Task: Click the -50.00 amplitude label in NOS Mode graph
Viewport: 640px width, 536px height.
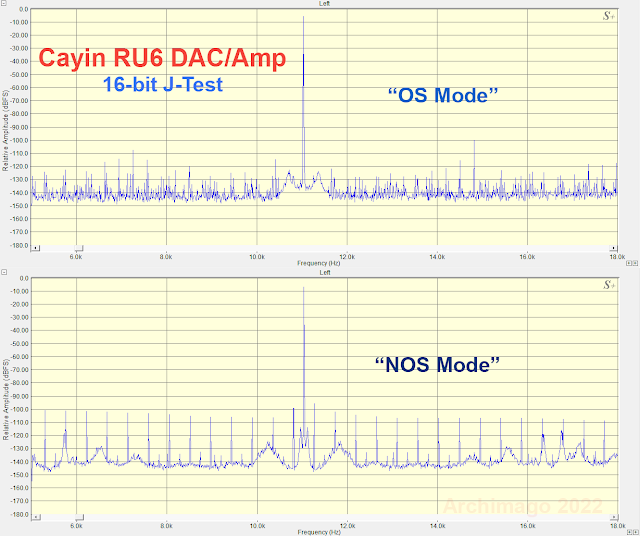Action: click(20, 344)
